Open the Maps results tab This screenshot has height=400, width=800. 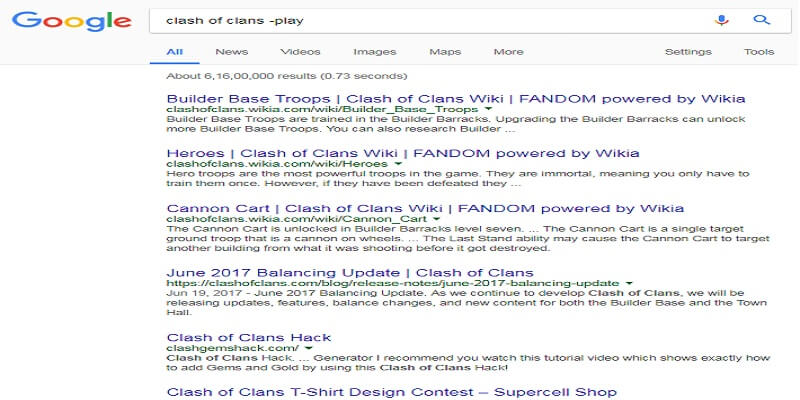445,52
